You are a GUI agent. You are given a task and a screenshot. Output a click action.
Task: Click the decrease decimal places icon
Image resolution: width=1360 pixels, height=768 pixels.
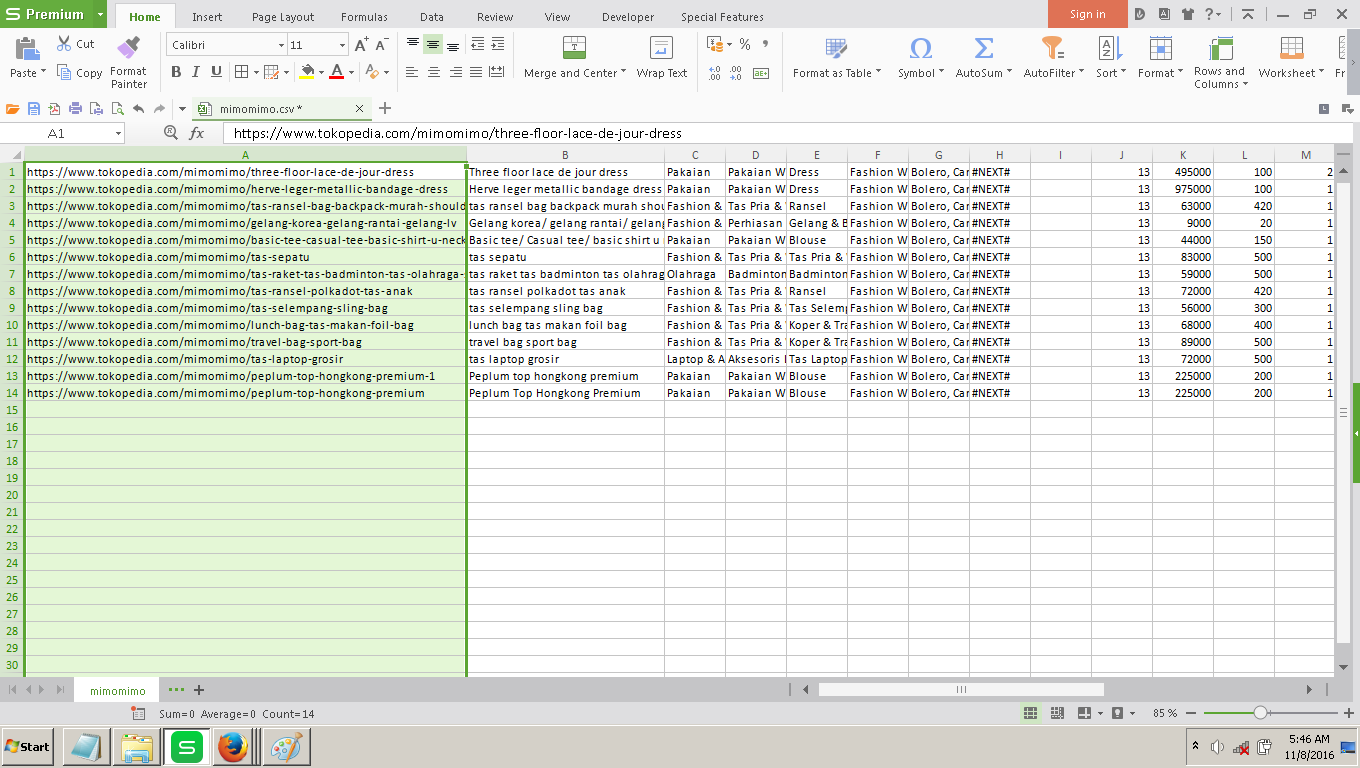click(736, 72)
